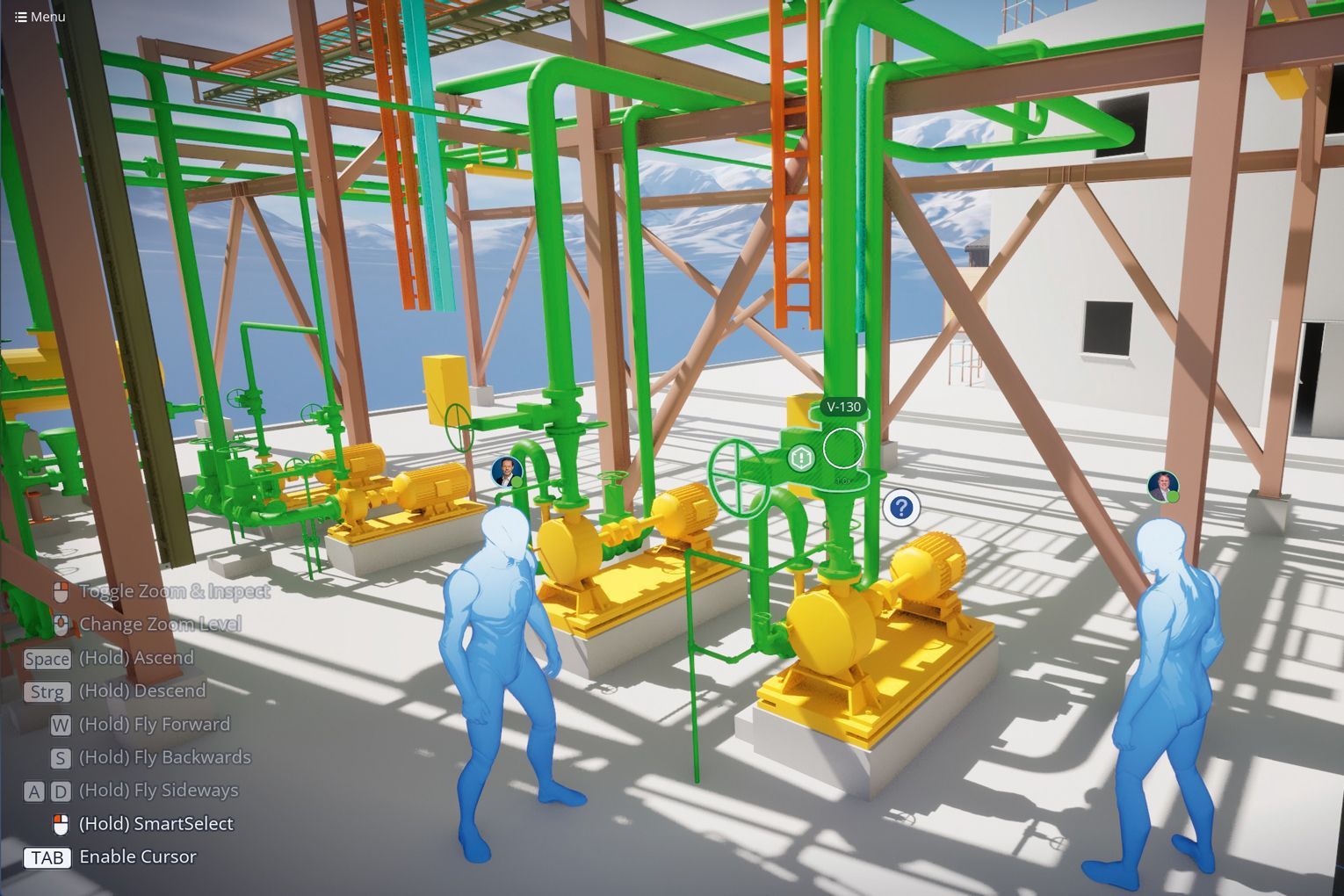The height and width of the screenshot is (896, 1344).
Task: Click the hexagonal warning icon on valve V-130
Action: tap(800, 458)
